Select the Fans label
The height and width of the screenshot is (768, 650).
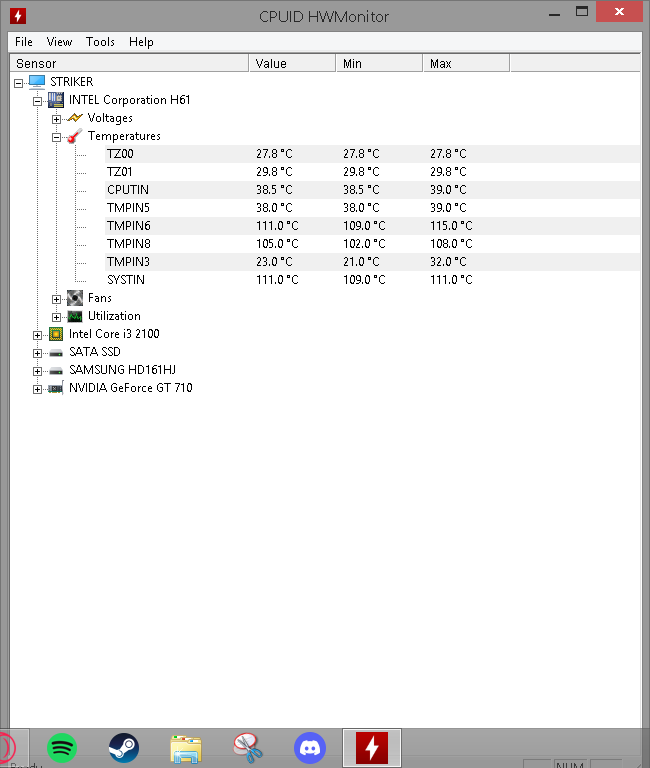point(100,298)
